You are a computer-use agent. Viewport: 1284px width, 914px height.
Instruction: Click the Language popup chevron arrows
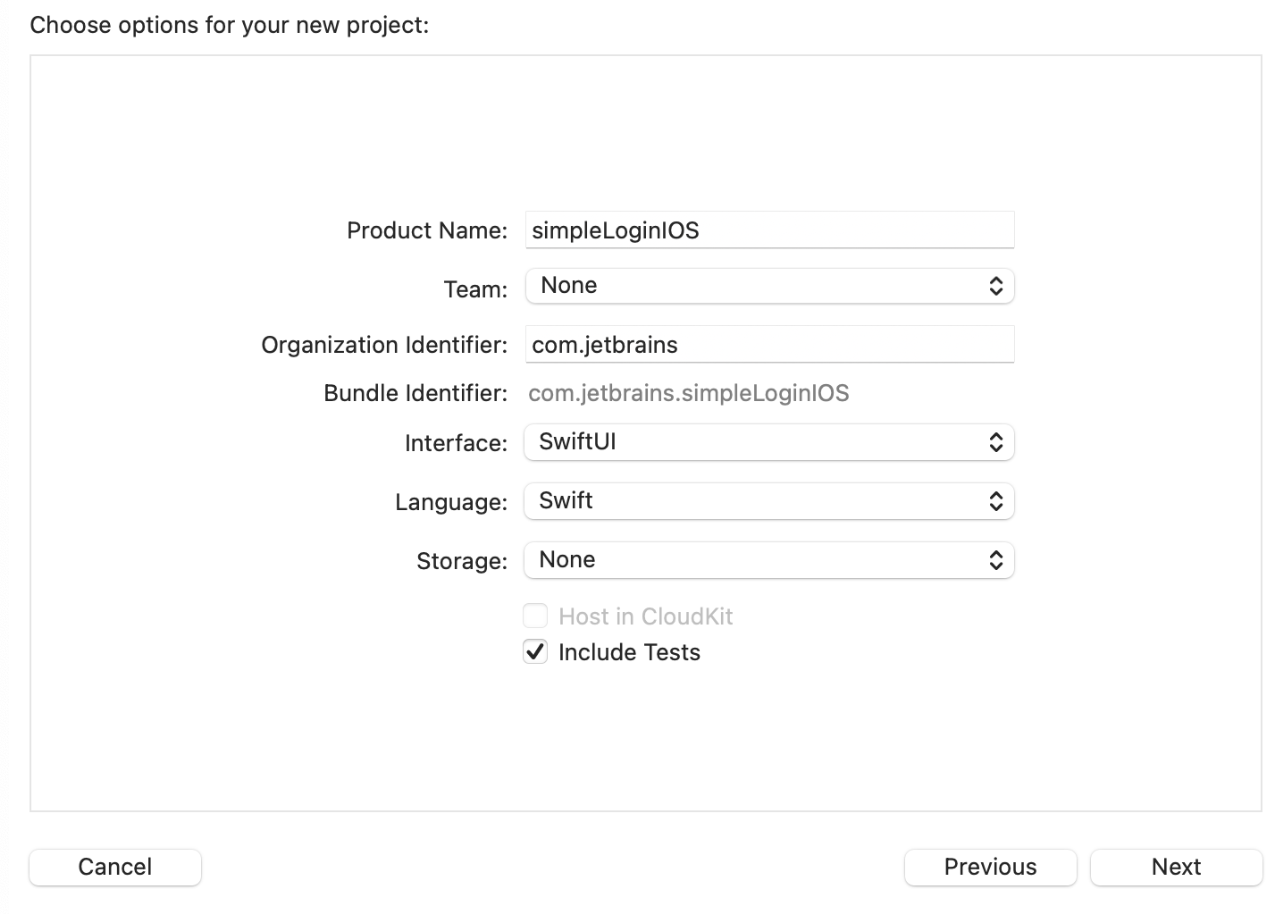tap(994, 501)
